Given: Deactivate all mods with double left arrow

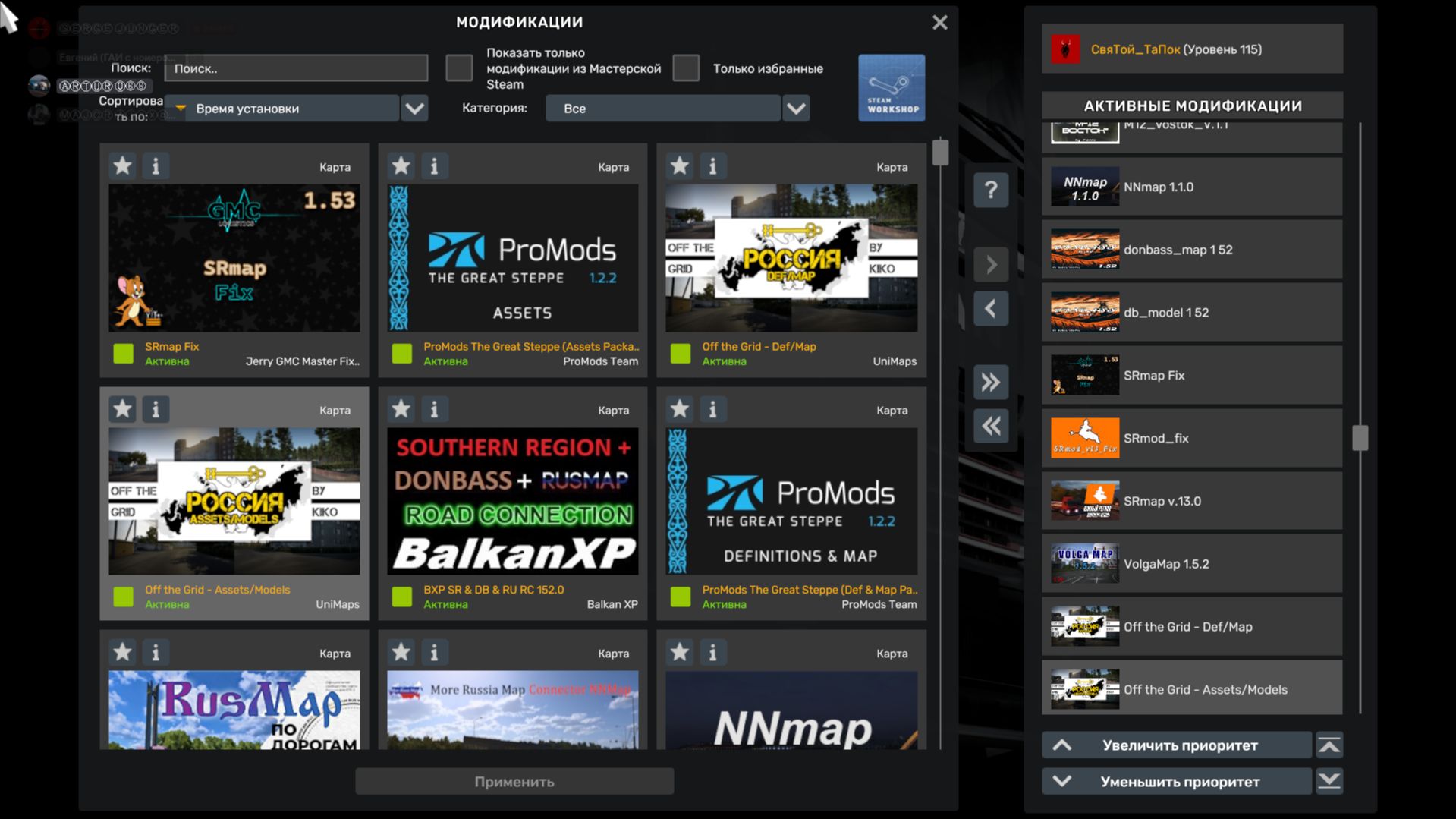Looking at the screenshot, I should (991, 426).
